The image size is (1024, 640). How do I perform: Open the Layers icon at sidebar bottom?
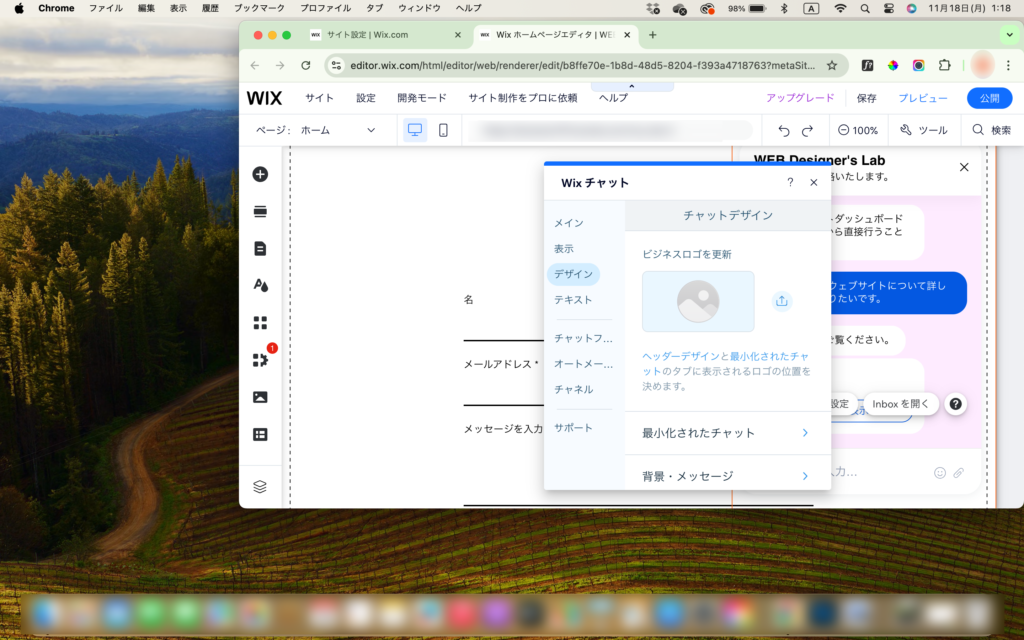pos(260,487)
